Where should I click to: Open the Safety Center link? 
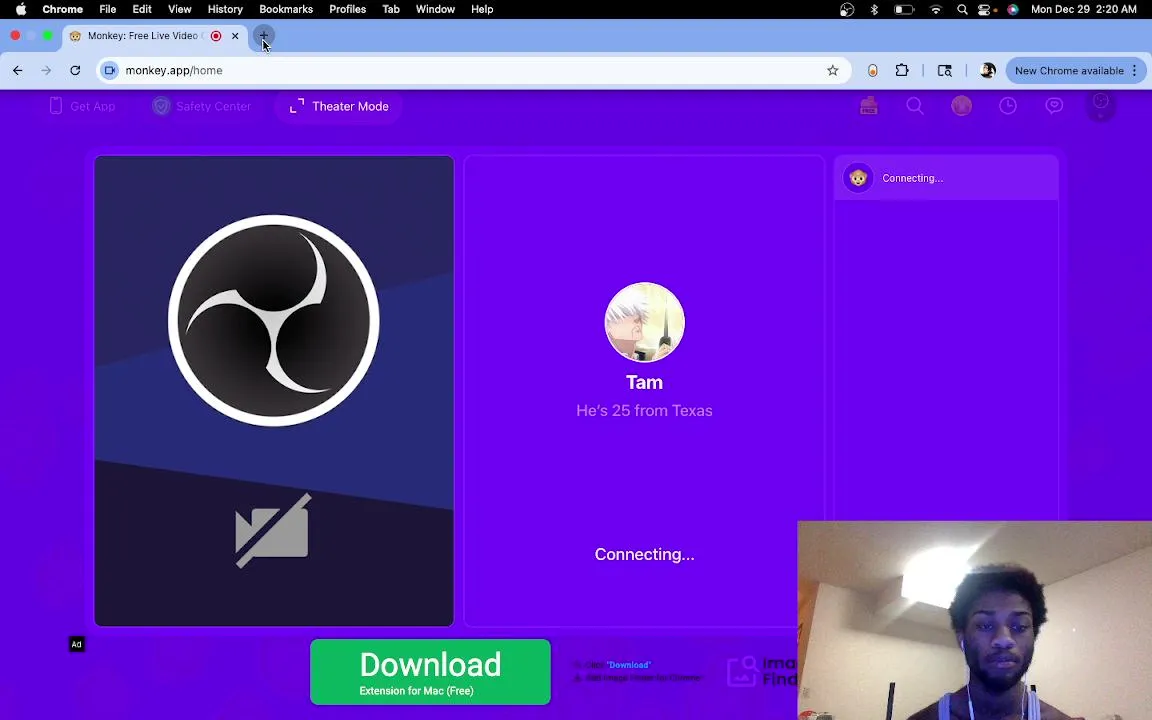201,106
